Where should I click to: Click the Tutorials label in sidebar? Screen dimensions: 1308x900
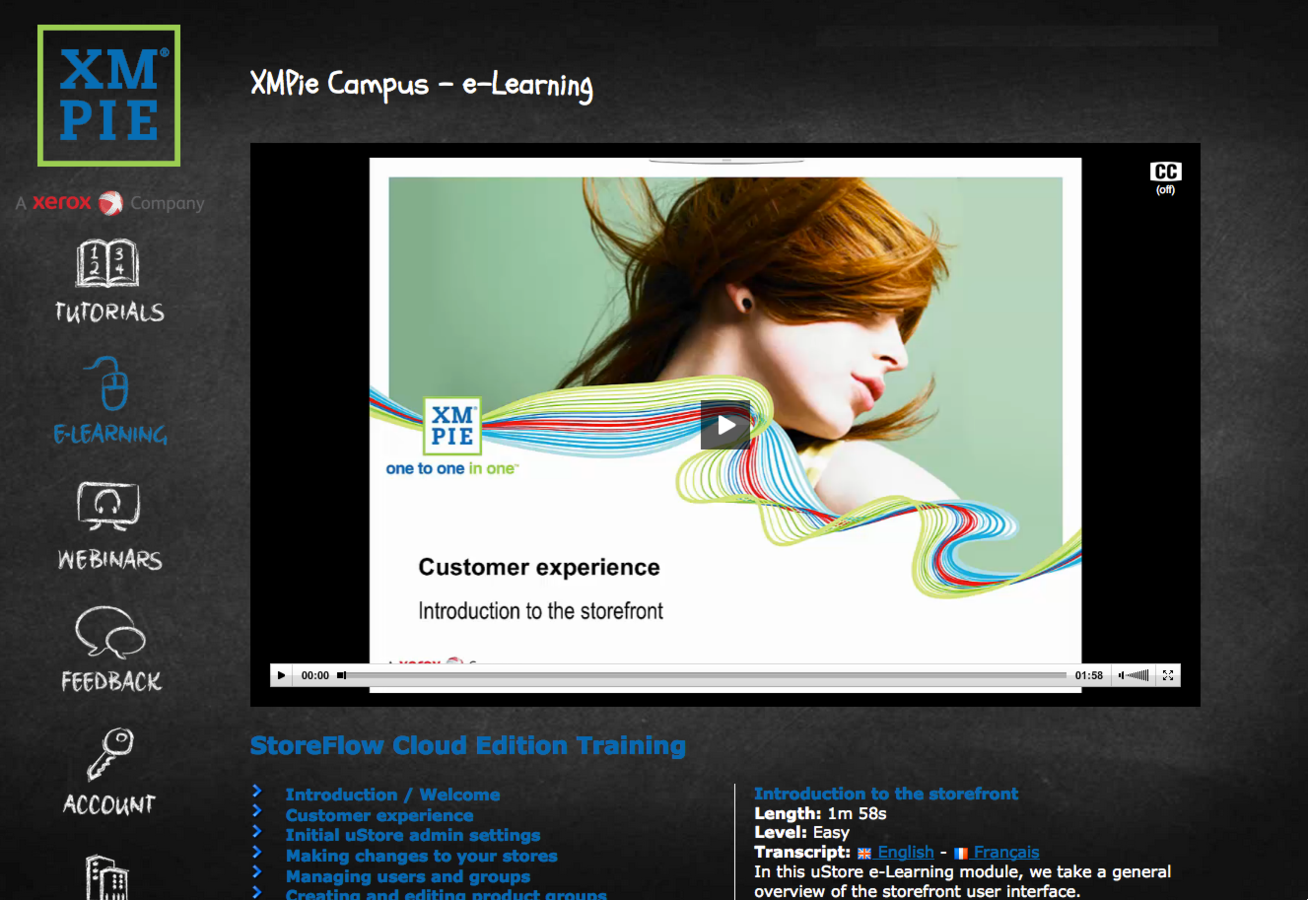click(109, 312)
